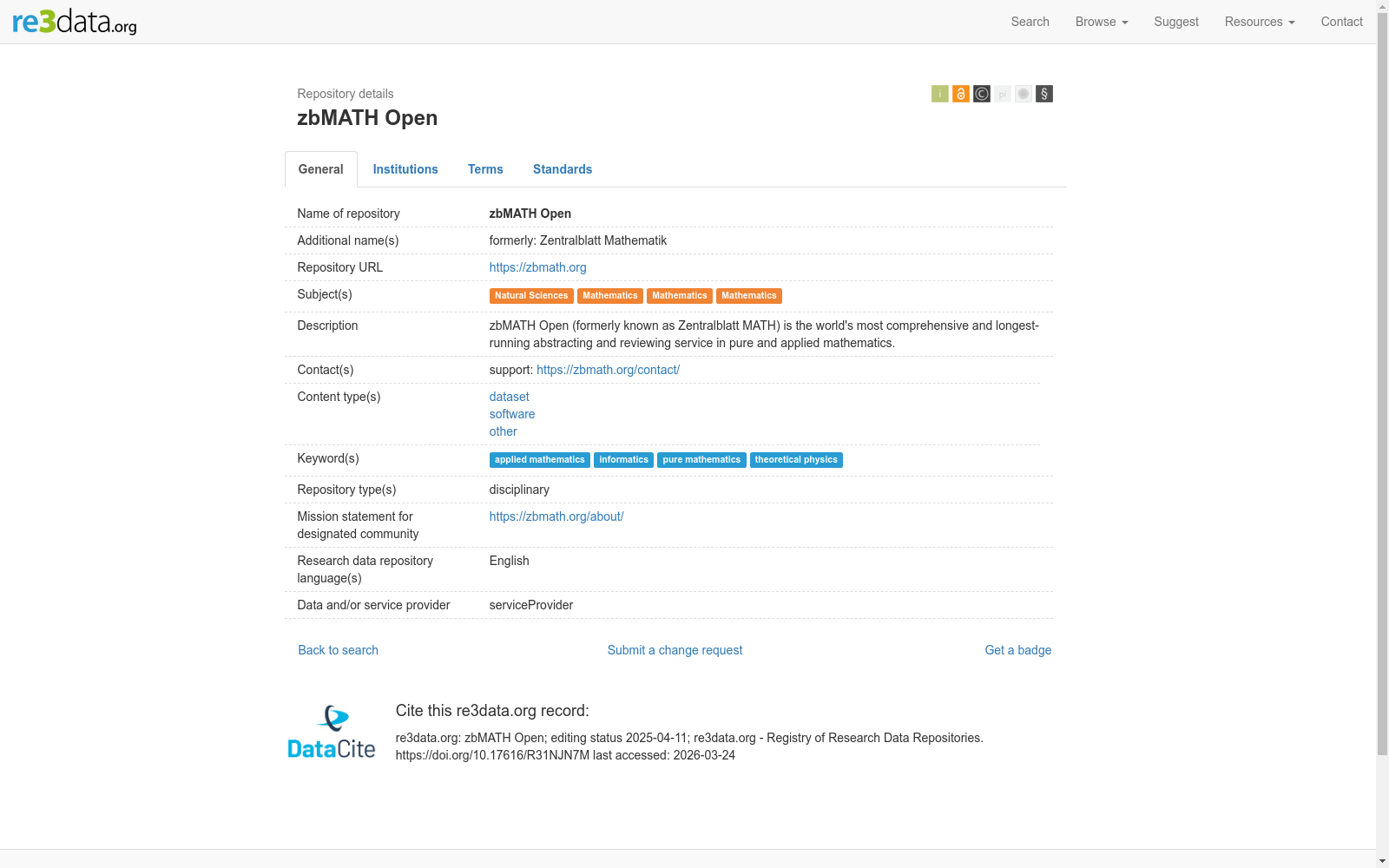Image resolution: width=1389 pixels, height=868 pixels.
Task: Click the scrollbar down arrow
Action: tap(1382, 861)
